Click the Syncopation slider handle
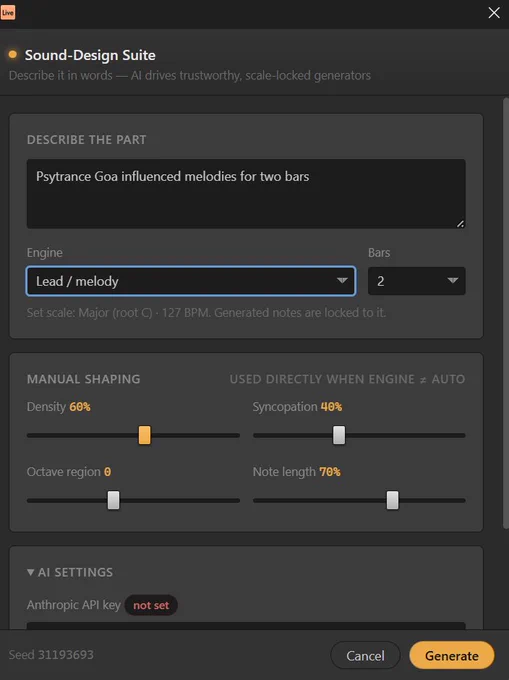The width and height of the screenshot is (509, 680). pyautogui.click(x=339, y=435)
